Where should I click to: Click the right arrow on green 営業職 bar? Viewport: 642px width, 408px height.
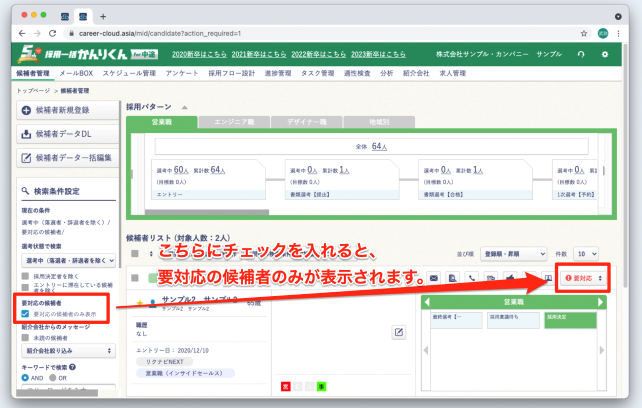601,302
